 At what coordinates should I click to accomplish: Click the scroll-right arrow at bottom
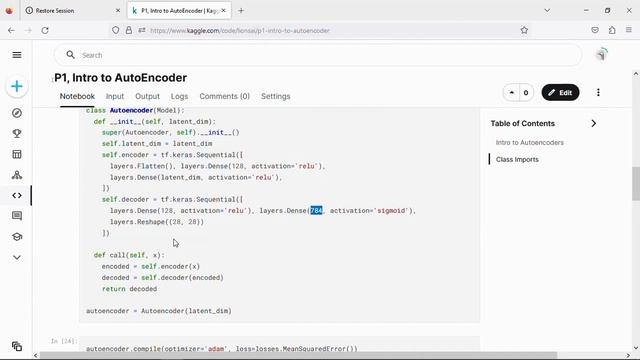[628, 356]
